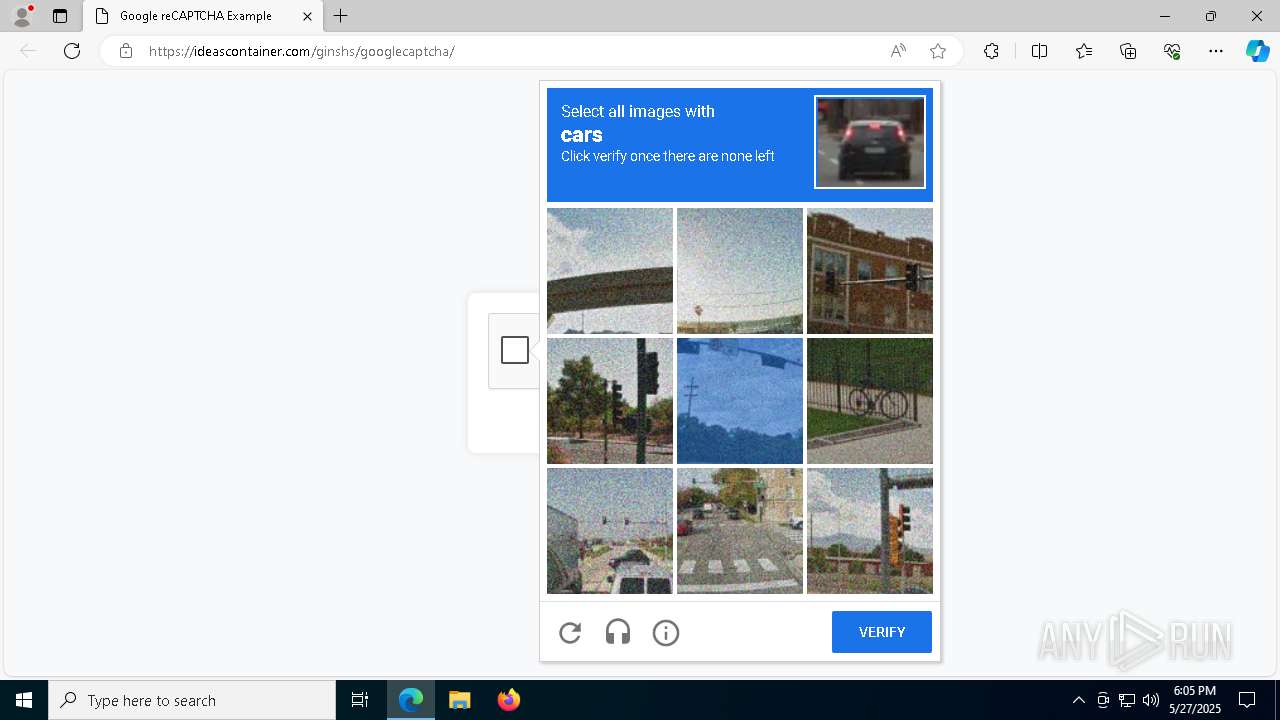This screenshot has height=720, width=1280.
Task: Open Task View on taskbar
Action: point(360,700)
